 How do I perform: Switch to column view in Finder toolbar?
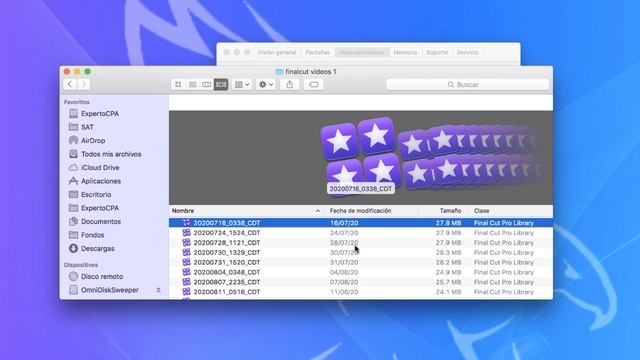click(x=207, y=84)
